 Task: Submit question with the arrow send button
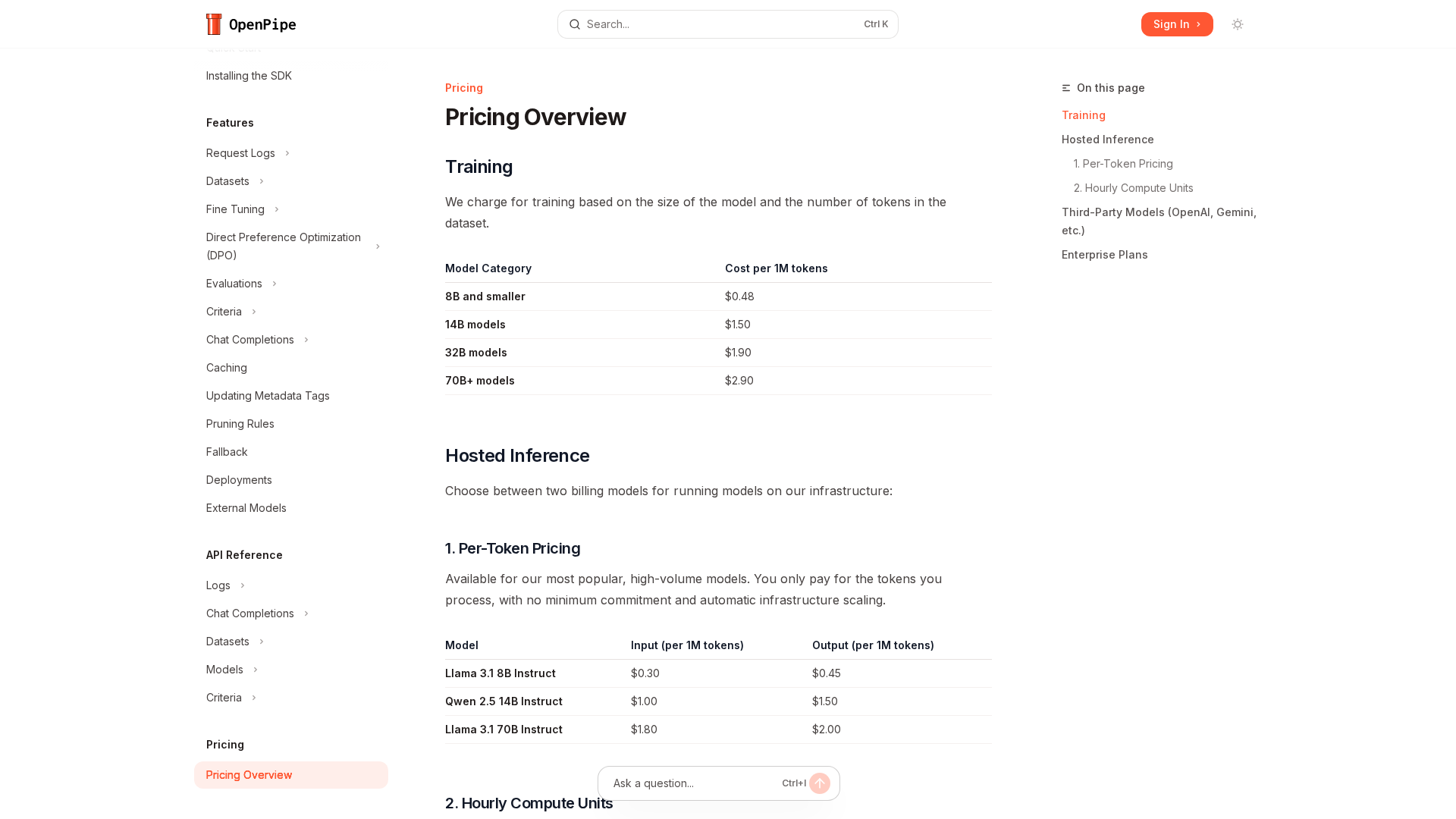[820, 783]
